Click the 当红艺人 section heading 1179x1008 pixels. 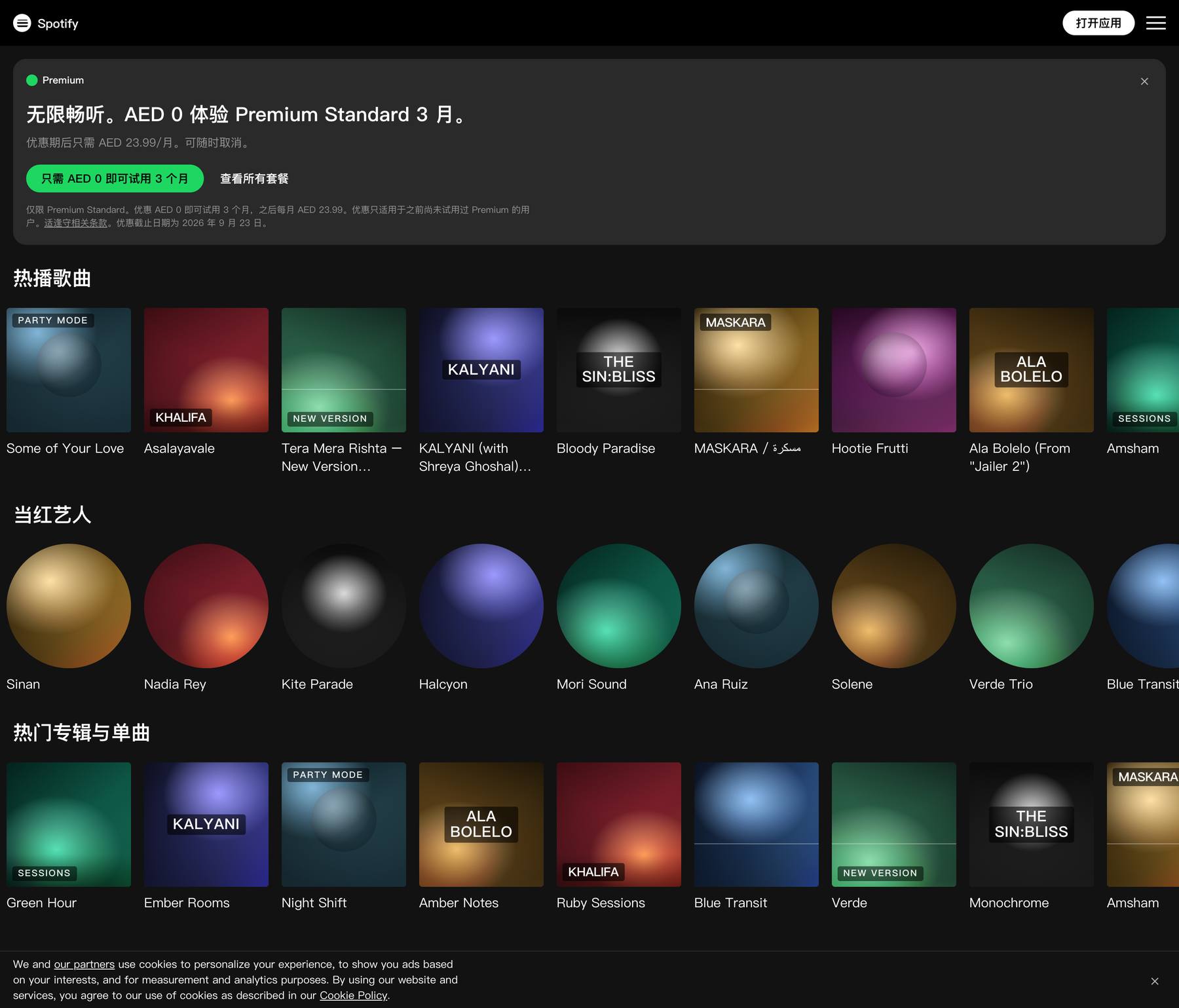(x=52, y=515)
